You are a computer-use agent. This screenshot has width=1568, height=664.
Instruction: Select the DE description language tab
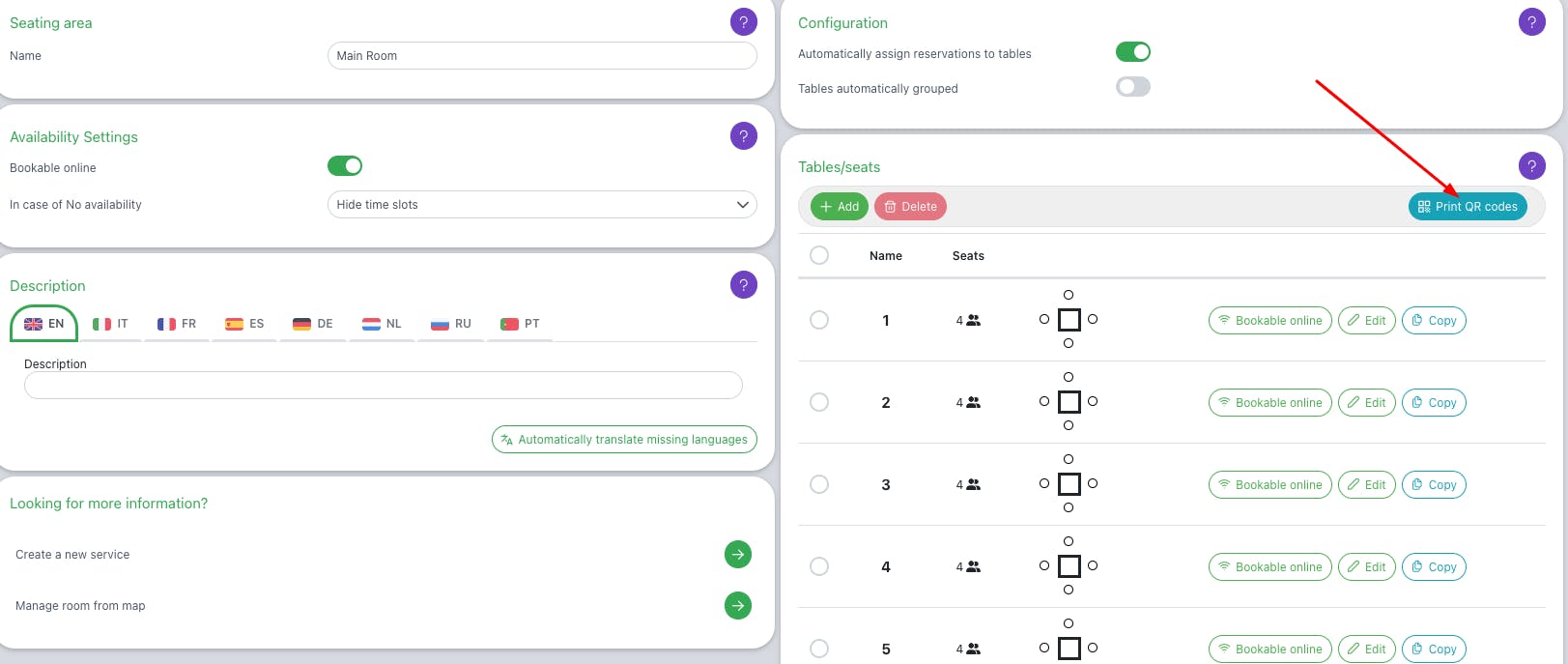pyautogui.click(x=313, y=324)
